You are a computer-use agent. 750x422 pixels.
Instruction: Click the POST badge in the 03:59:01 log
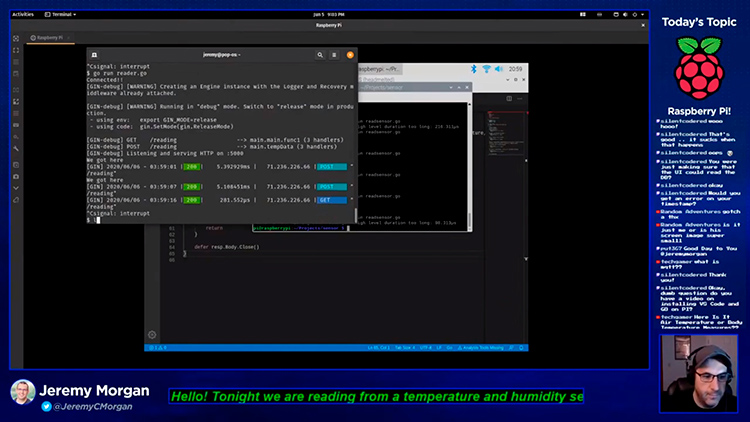pyautogui.click(x=332, y=167)
